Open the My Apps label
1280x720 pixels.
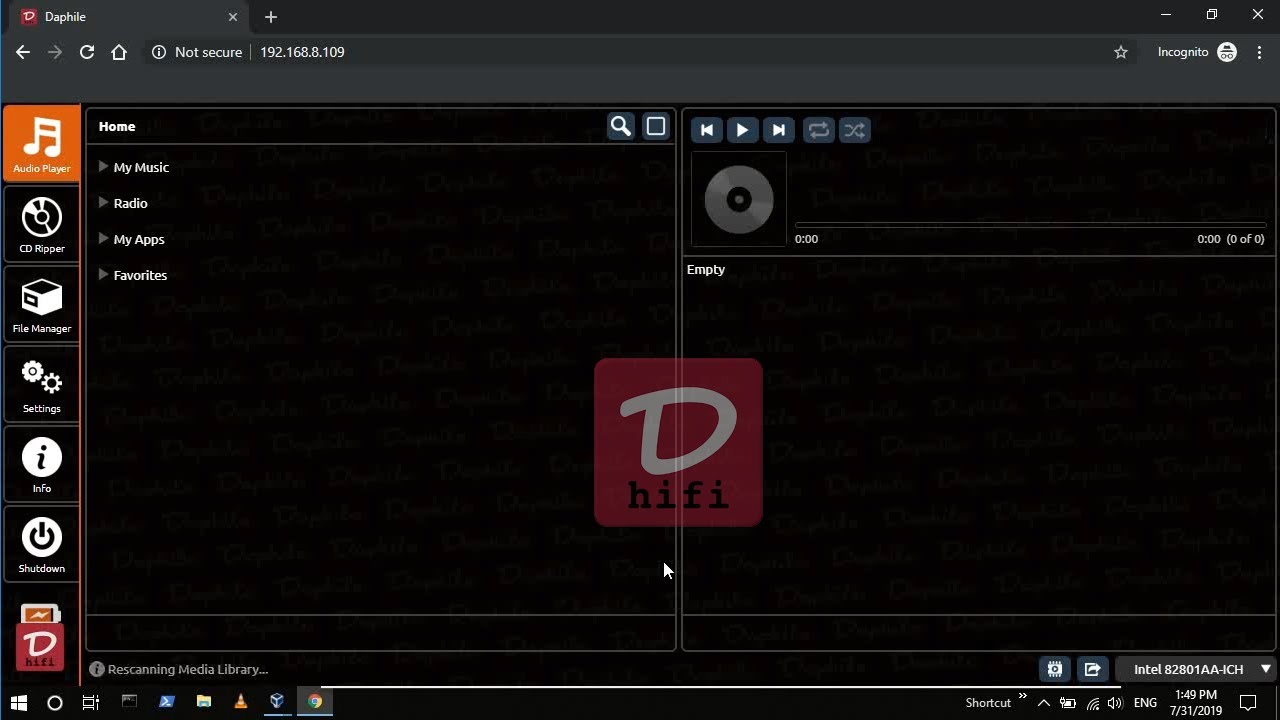(139, 240)
